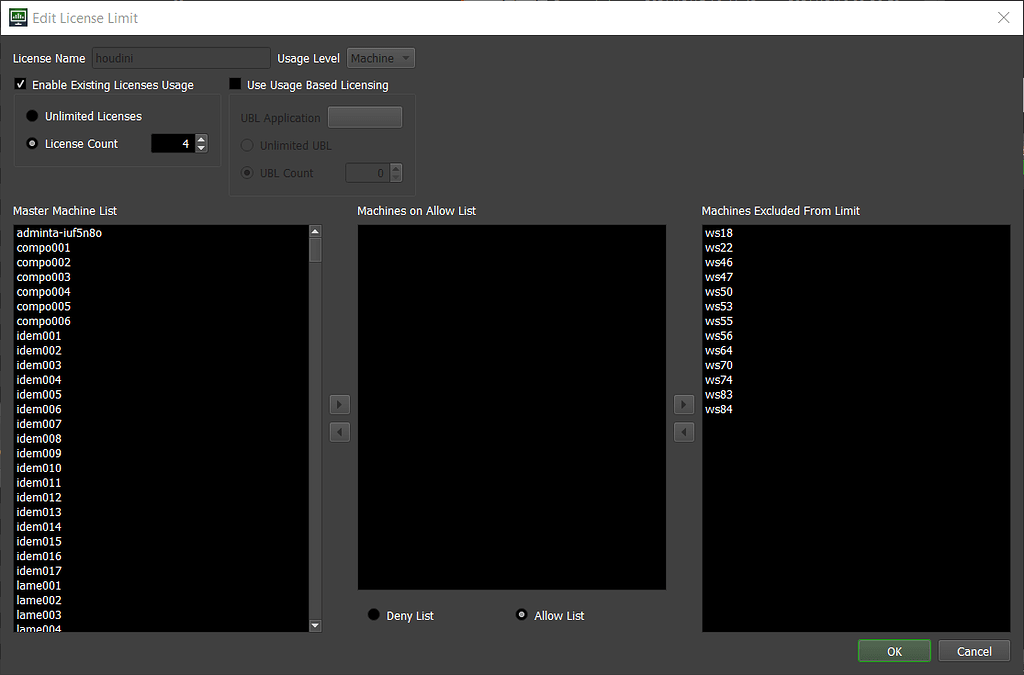Click the UBL Count up spinner arrow

pos(395,168)
